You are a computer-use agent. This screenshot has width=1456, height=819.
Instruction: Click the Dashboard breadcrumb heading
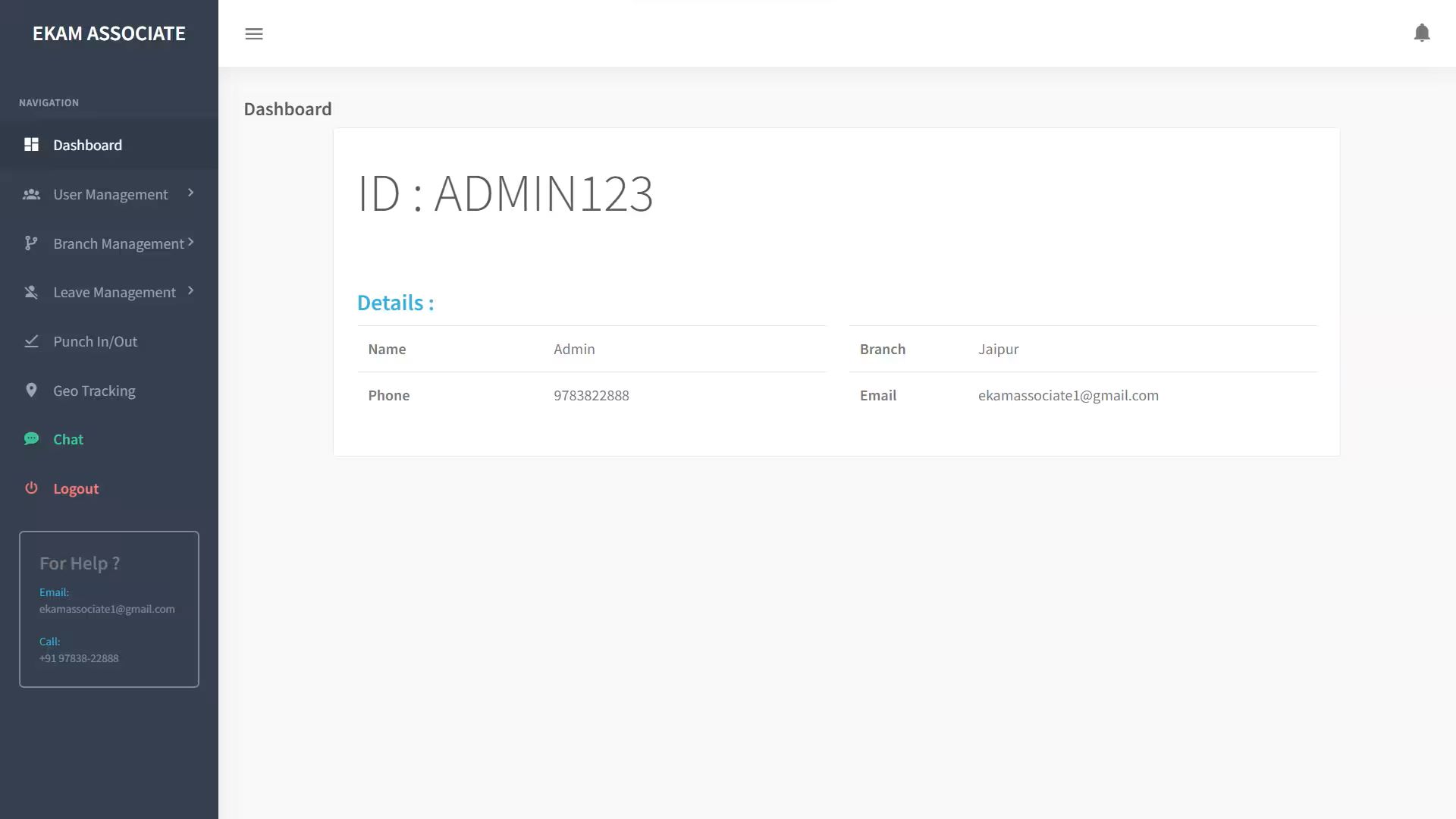tap(287, 108)
